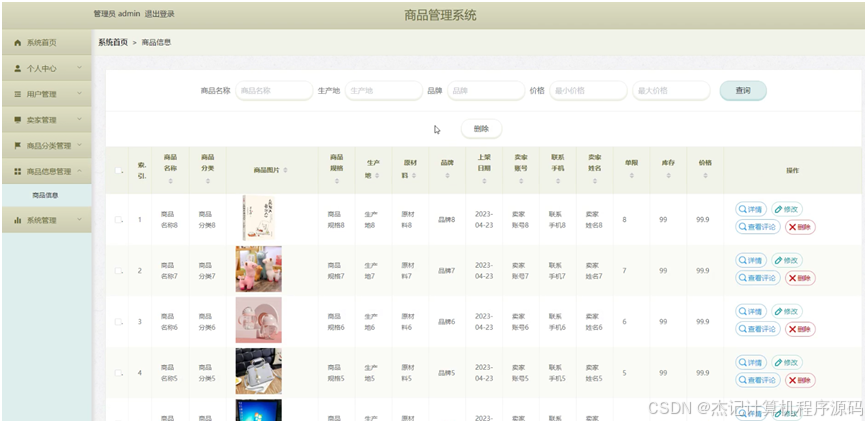Click the 系统首页 breadcrumb link

point(113,43)
